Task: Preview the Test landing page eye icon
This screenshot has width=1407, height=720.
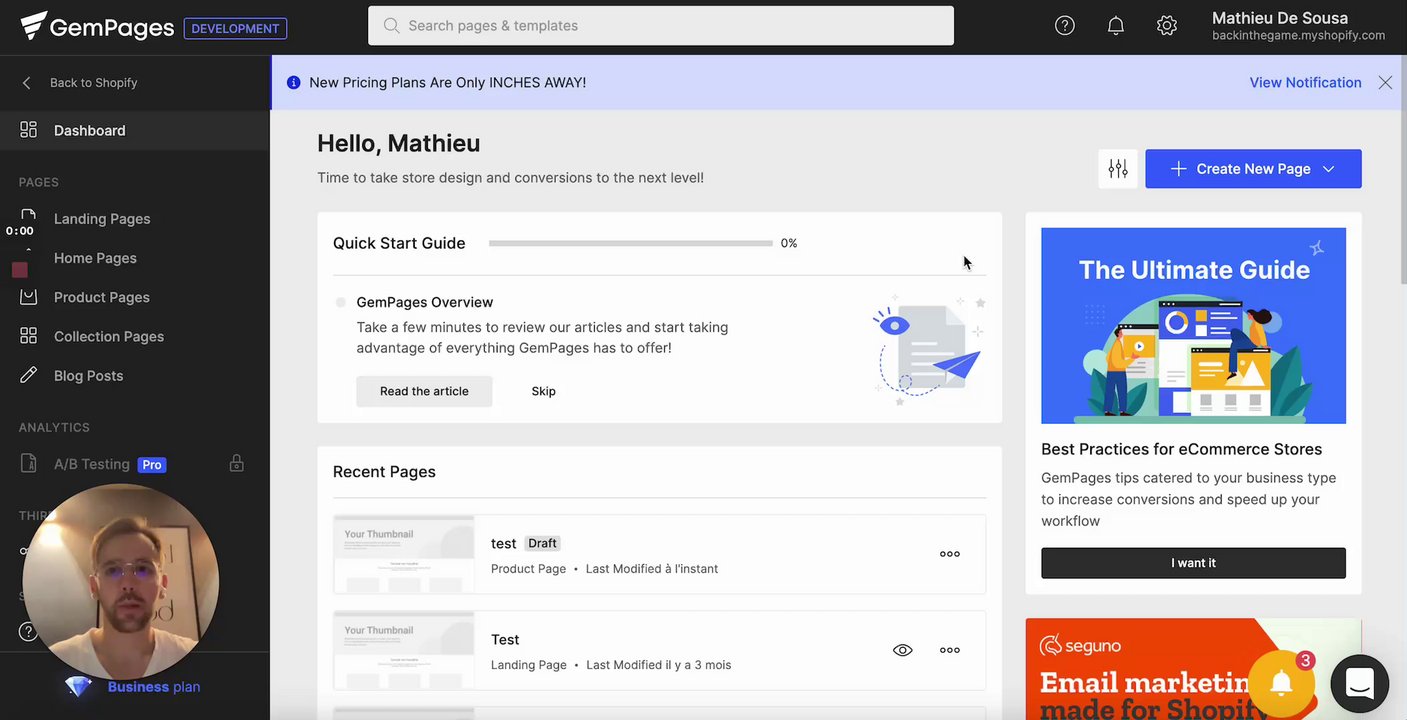Action: click(x=903, y=650)
